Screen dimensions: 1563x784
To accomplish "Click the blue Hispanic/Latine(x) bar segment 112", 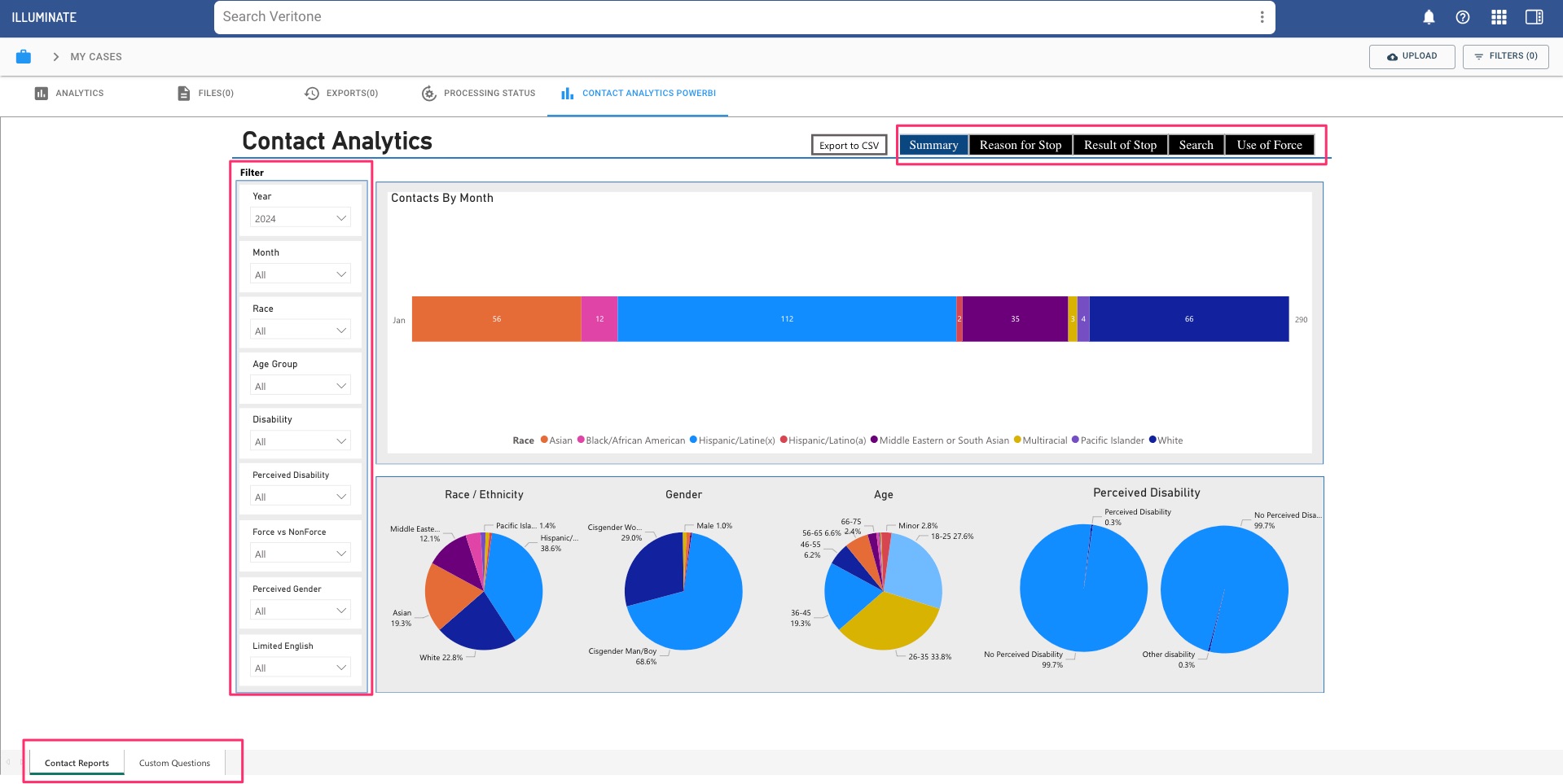I will [787, 319].
